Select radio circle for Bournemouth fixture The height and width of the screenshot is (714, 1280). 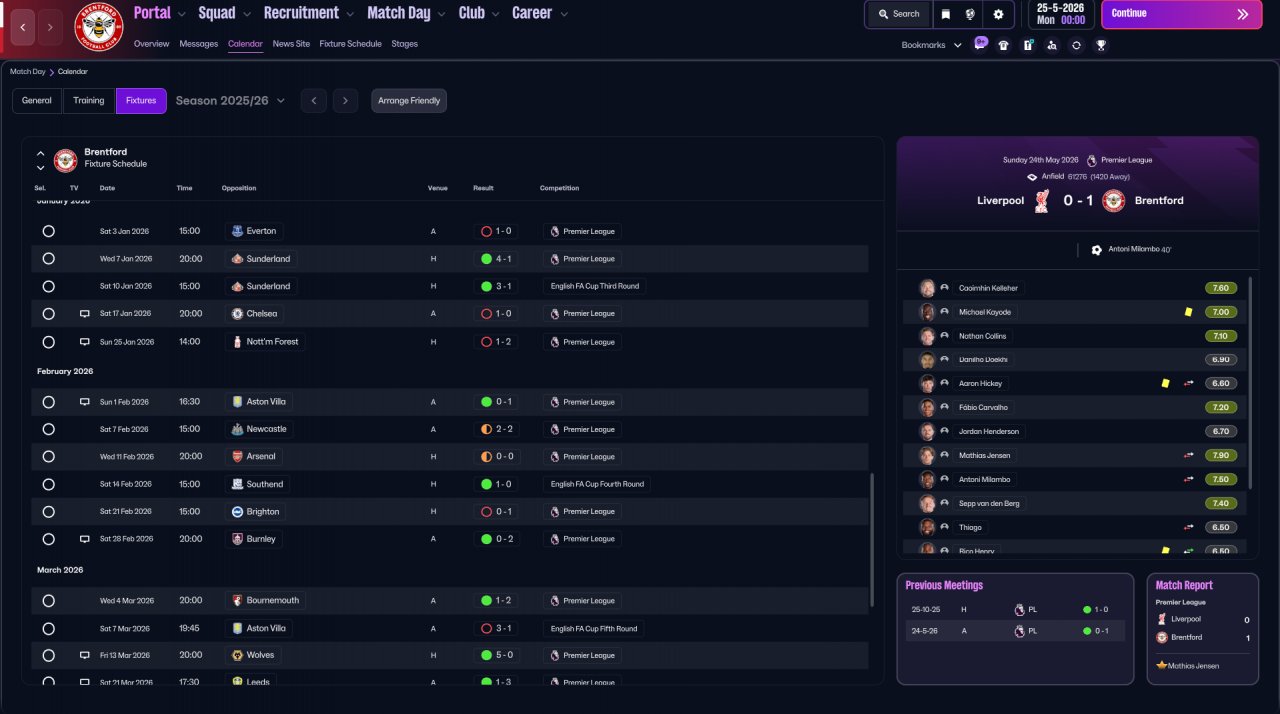48,601
